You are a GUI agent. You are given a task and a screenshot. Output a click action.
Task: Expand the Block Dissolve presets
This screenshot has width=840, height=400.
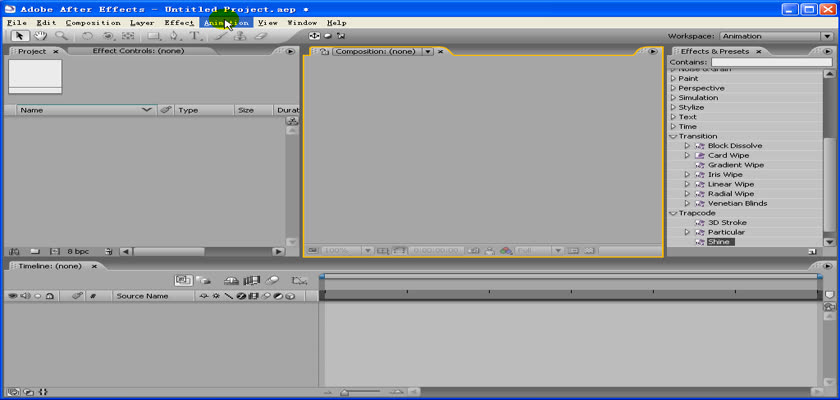(x=688, y=146)
